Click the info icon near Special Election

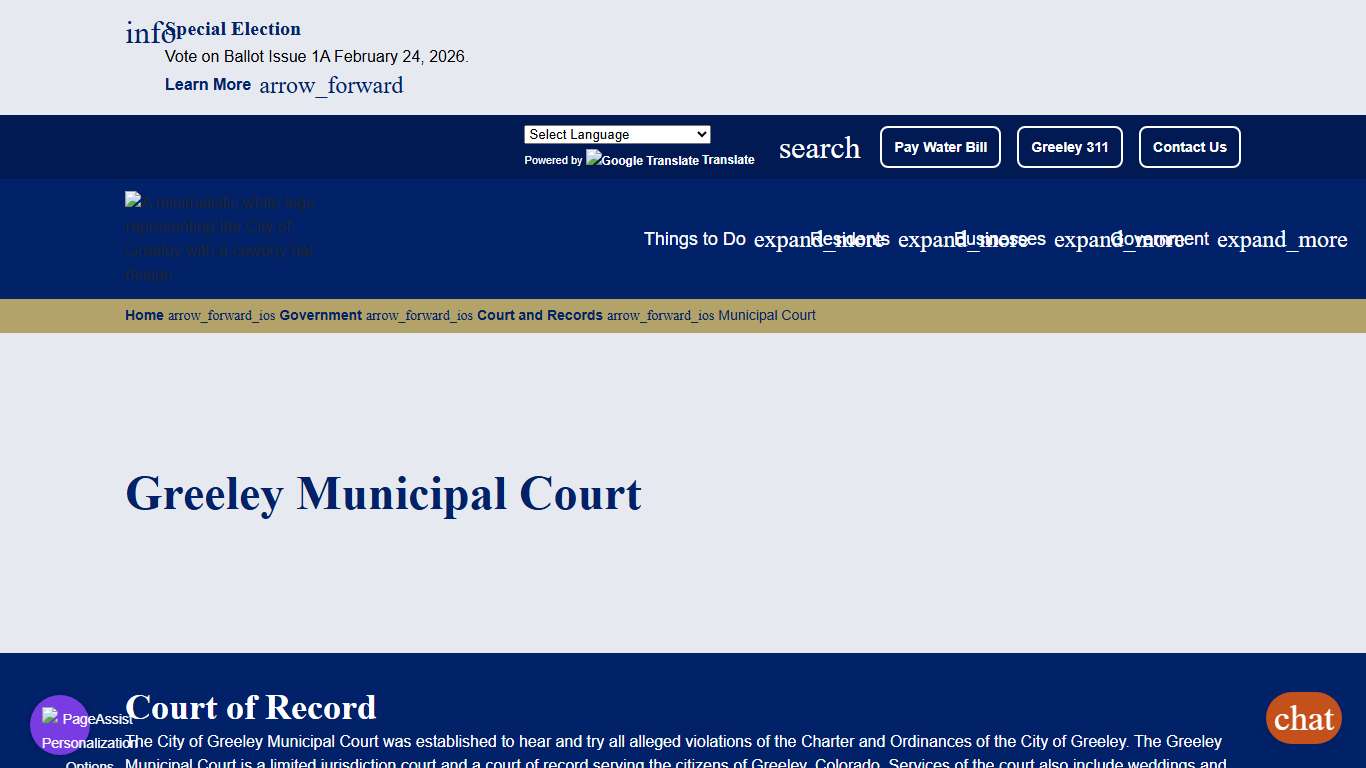(x=151, y=32)
